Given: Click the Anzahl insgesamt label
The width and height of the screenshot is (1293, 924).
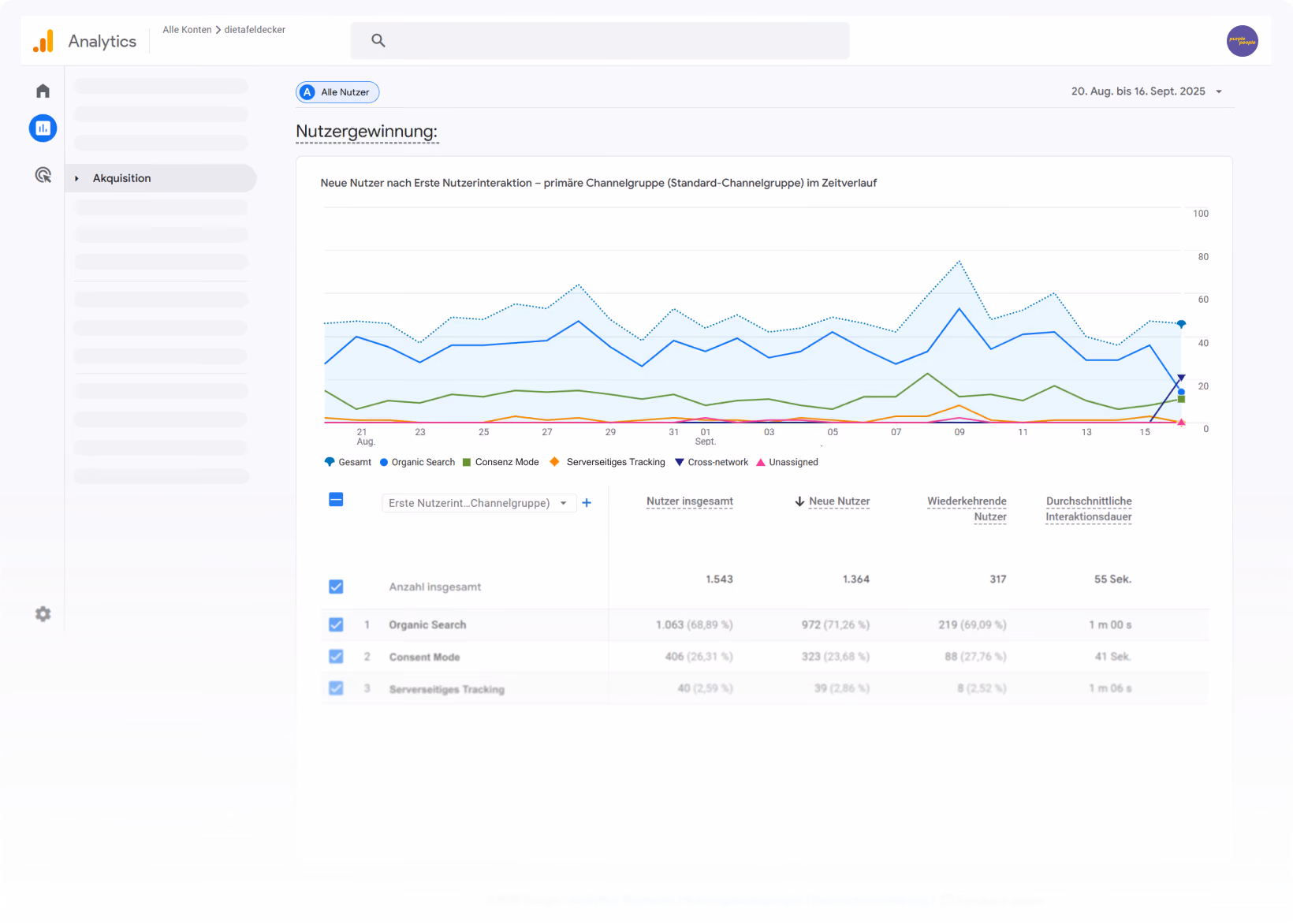Looking at the screenshot, I should (x=434, y=587).
